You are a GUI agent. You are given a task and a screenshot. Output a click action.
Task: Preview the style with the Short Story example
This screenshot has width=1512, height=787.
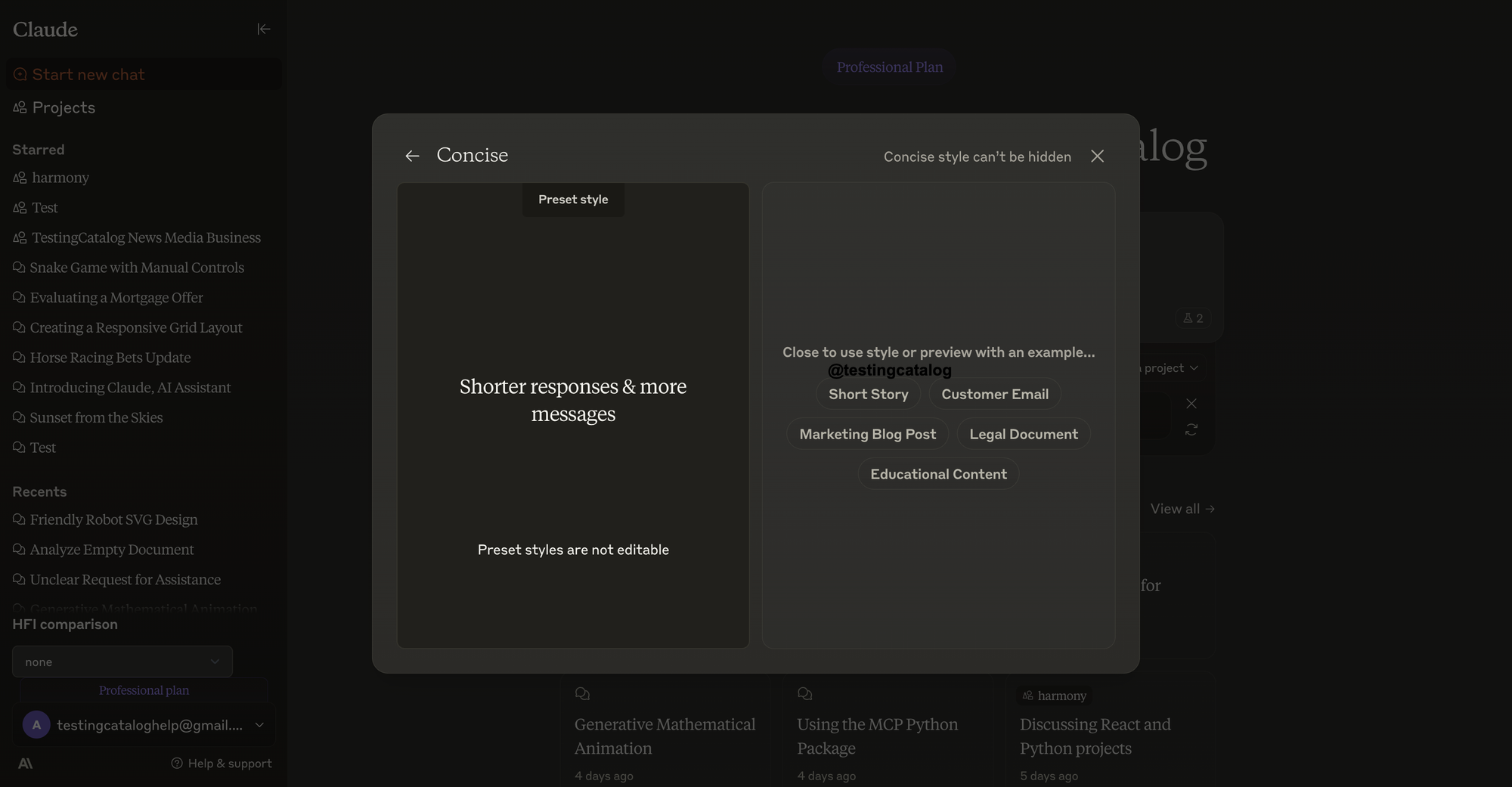[x=868, y=394]
